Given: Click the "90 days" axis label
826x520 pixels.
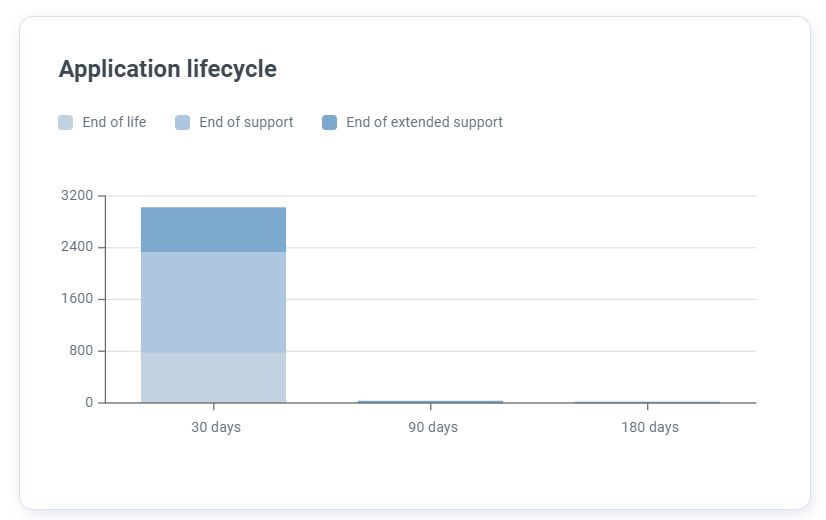Looking at the screenshot, I should click(433, 427).
